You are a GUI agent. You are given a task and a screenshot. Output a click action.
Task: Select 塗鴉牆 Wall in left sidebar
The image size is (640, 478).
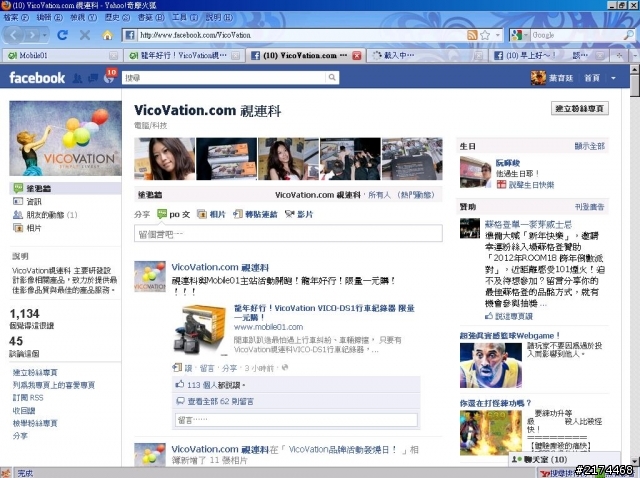click(x=65, y=188)
